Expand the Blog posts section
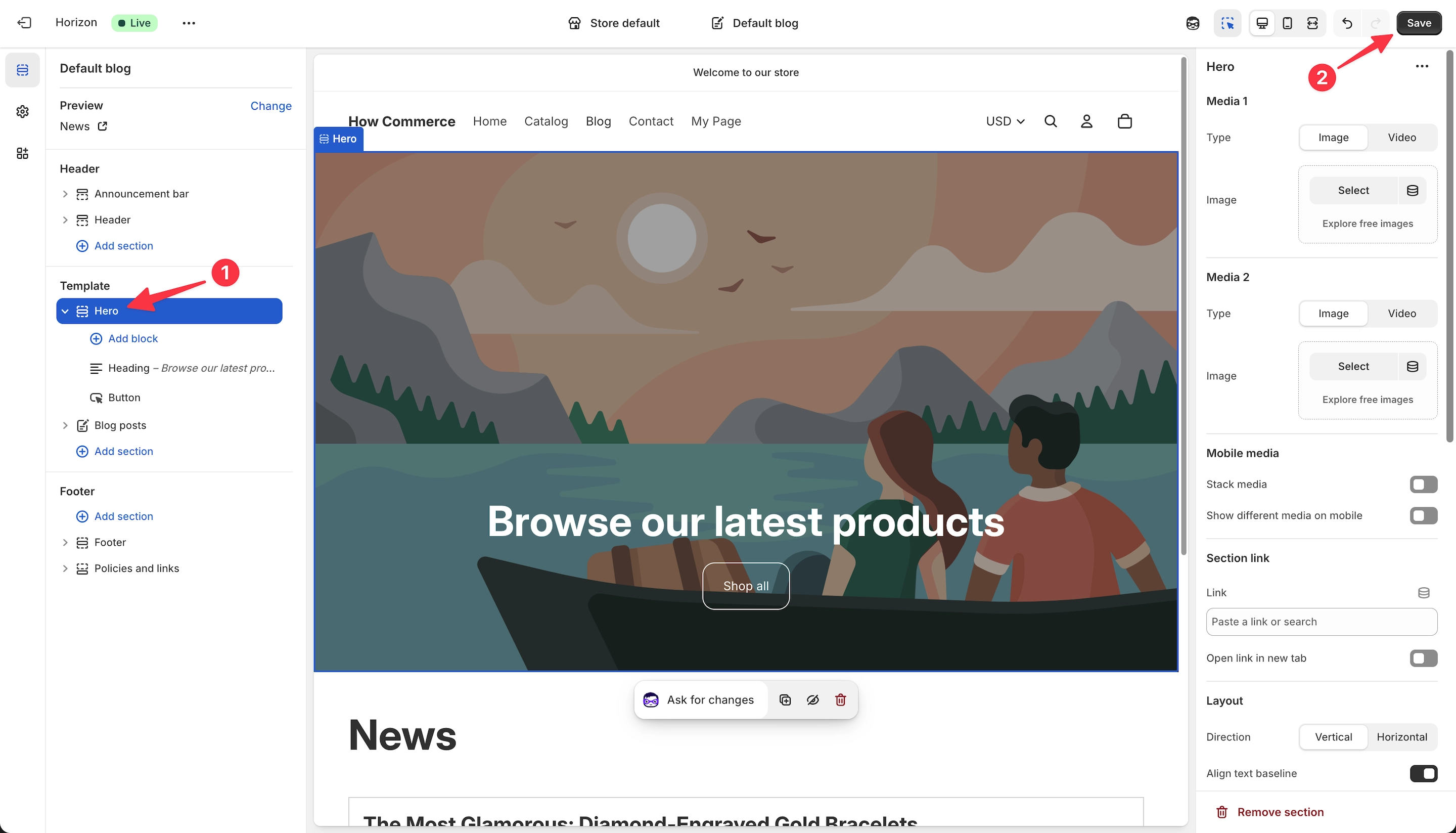This screenshot has width=1456, height=833. click(x=65, y=426)
